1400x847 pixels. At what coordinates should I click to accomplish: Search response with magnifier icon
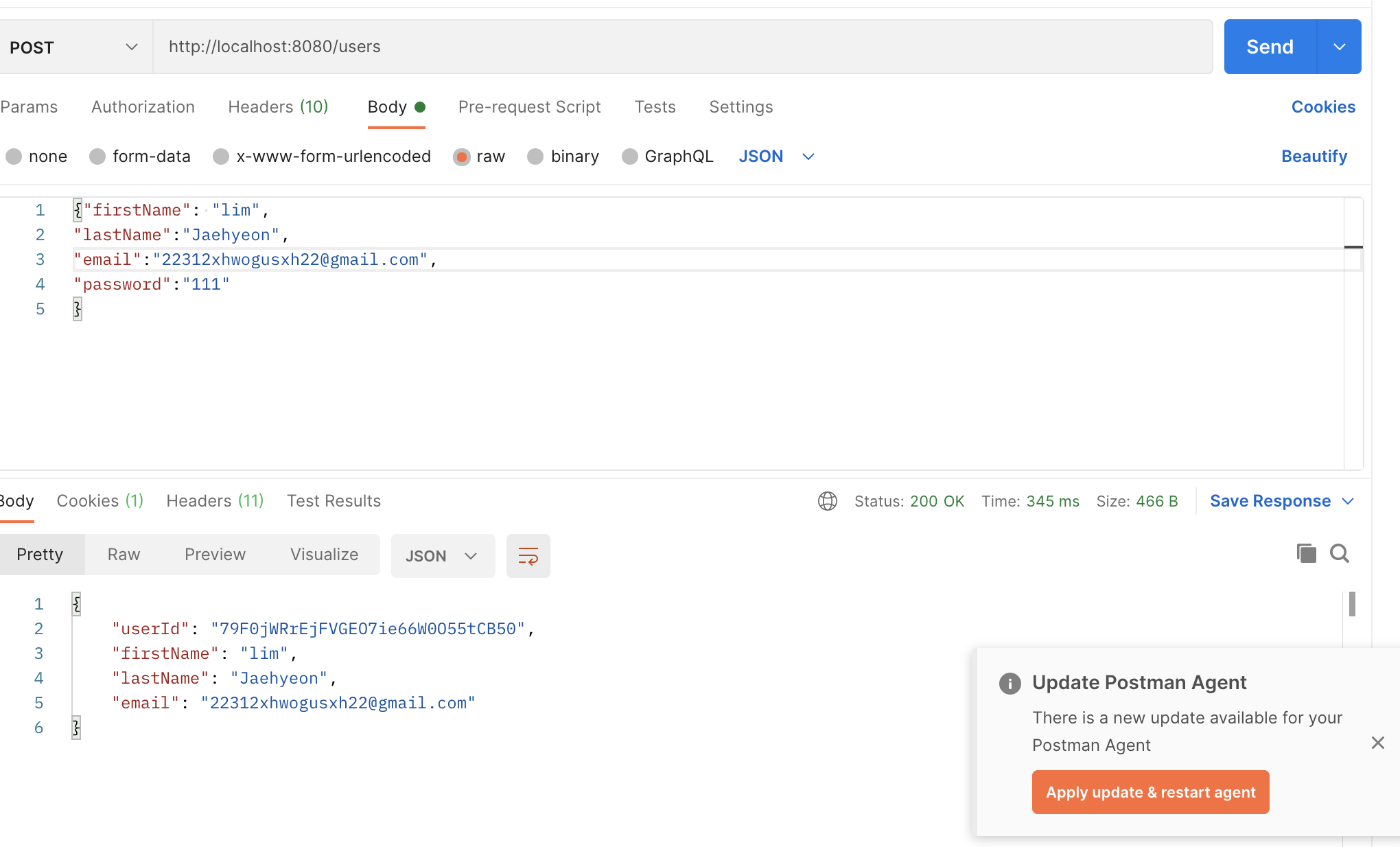1339,553
